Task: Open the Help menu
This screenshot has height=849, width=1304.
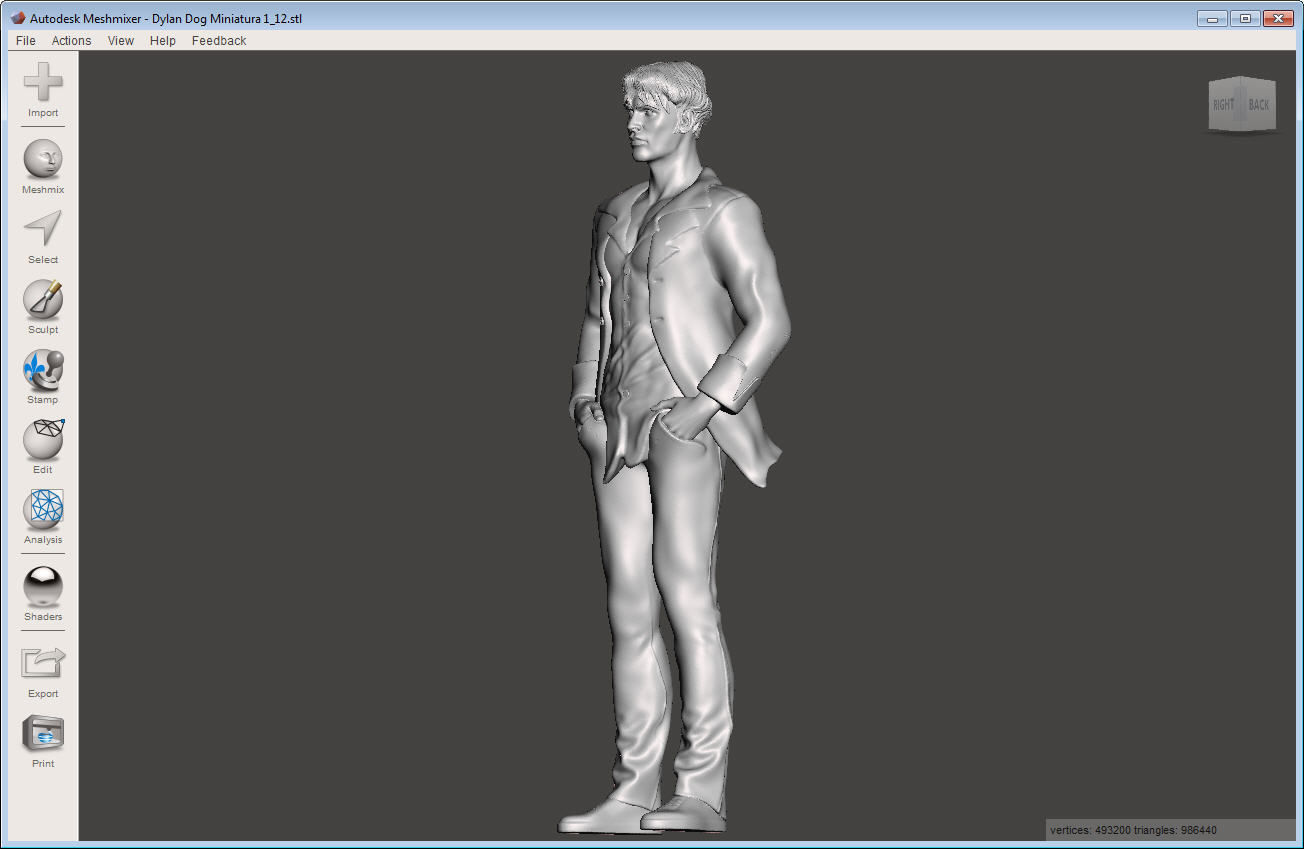Action: pos(163,41)
